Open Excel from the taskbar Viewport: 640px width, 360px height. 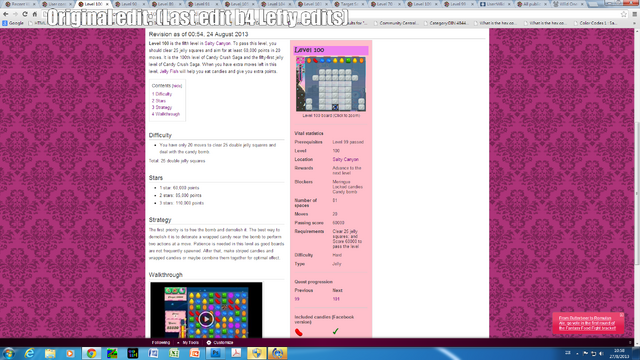click(174, 353)
